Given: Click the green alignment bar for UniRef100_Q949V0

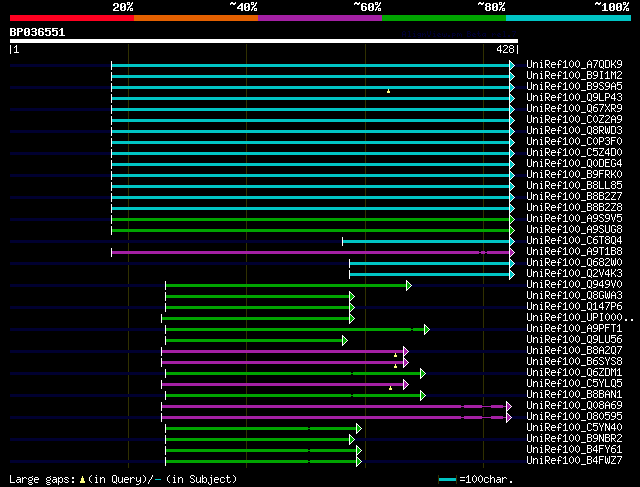Looking at the screenshot, I should pos(286,285).
